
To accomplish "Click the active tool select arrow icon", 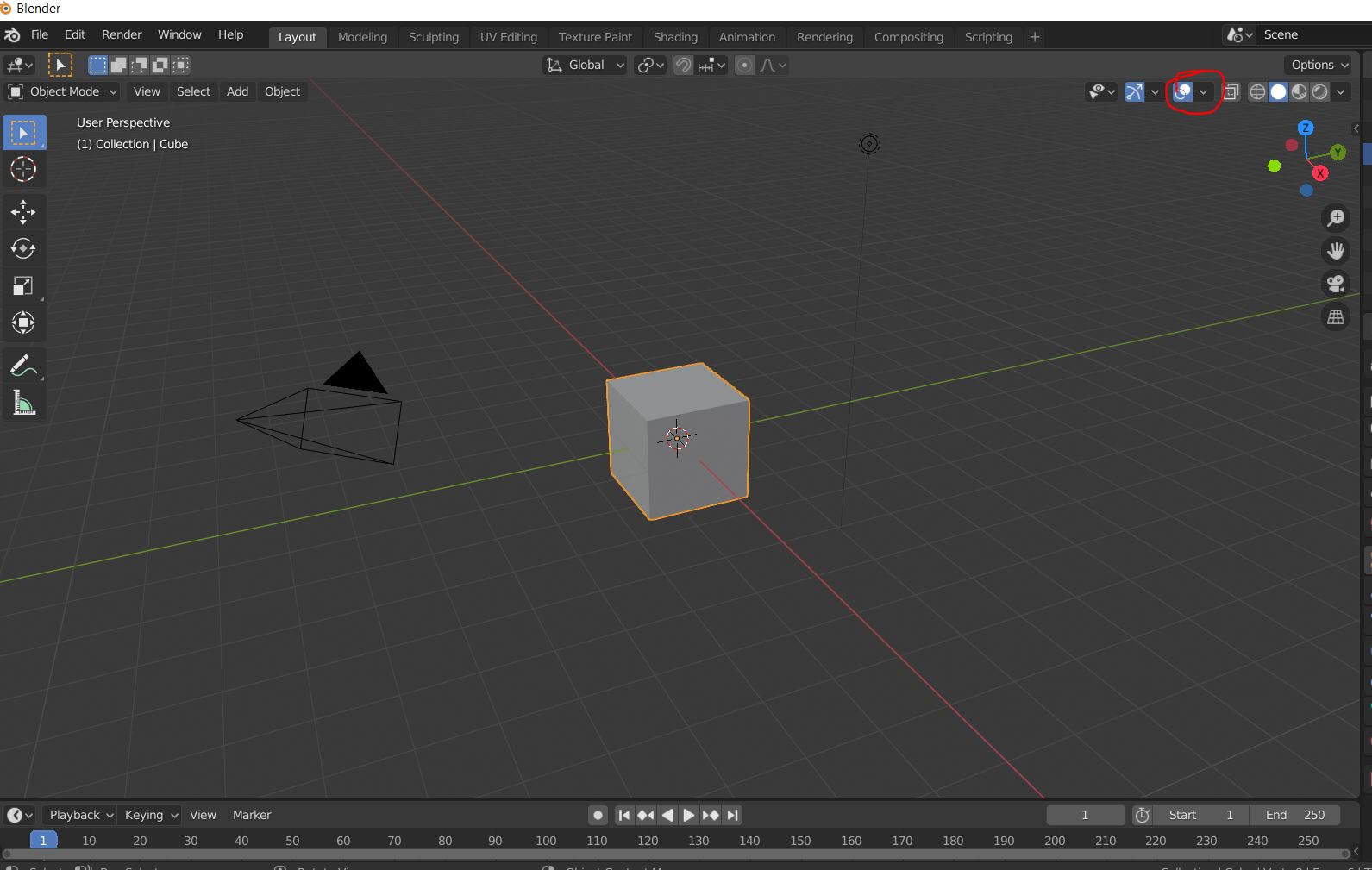I will (60, 65).
